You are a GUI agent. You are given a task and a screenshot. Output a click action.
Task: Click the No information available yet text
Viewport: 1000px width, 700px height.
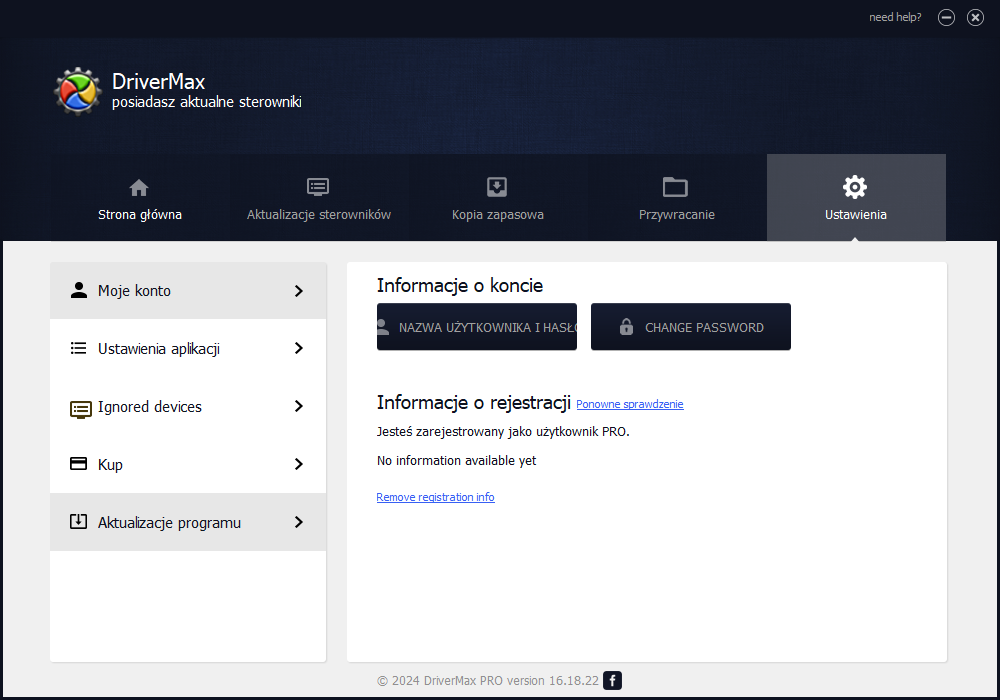(456, 460)
